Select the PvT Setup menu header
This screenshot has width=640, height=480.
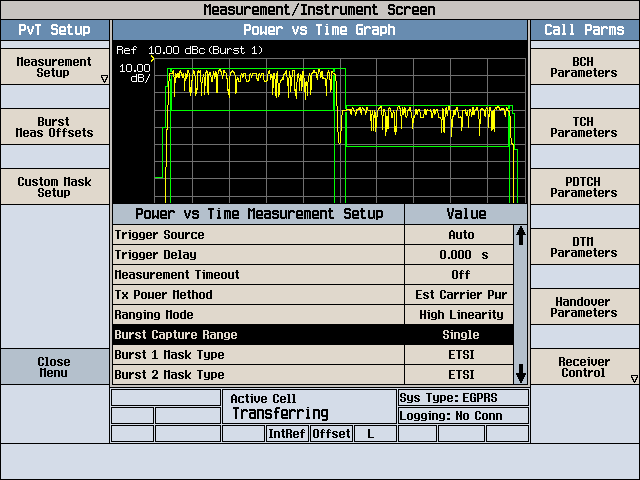[55, 30]
